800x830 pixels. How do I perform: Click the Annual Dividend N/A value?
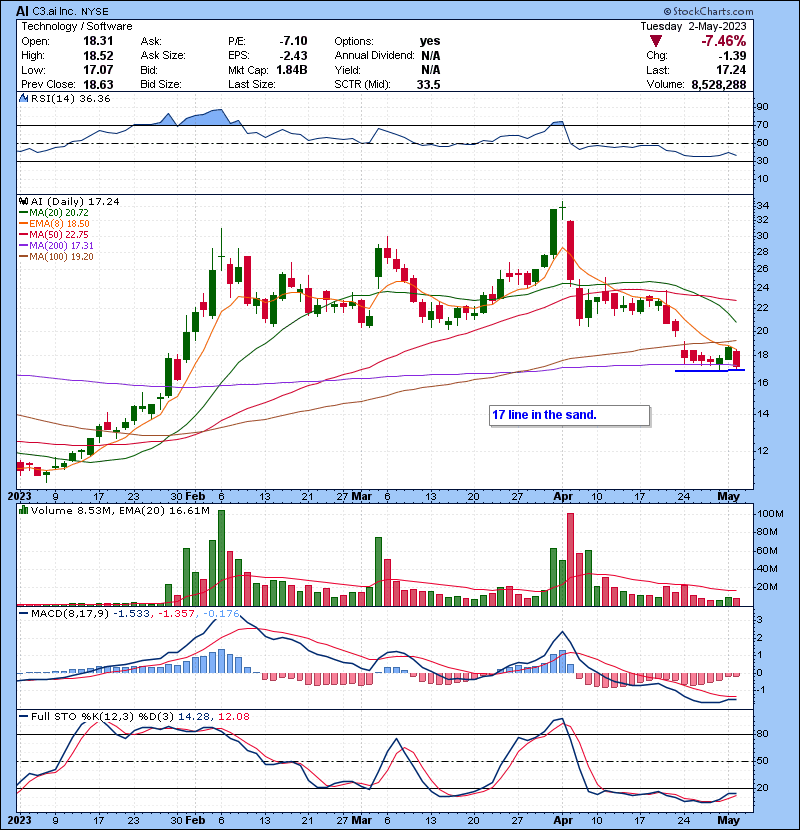point(430,55)
